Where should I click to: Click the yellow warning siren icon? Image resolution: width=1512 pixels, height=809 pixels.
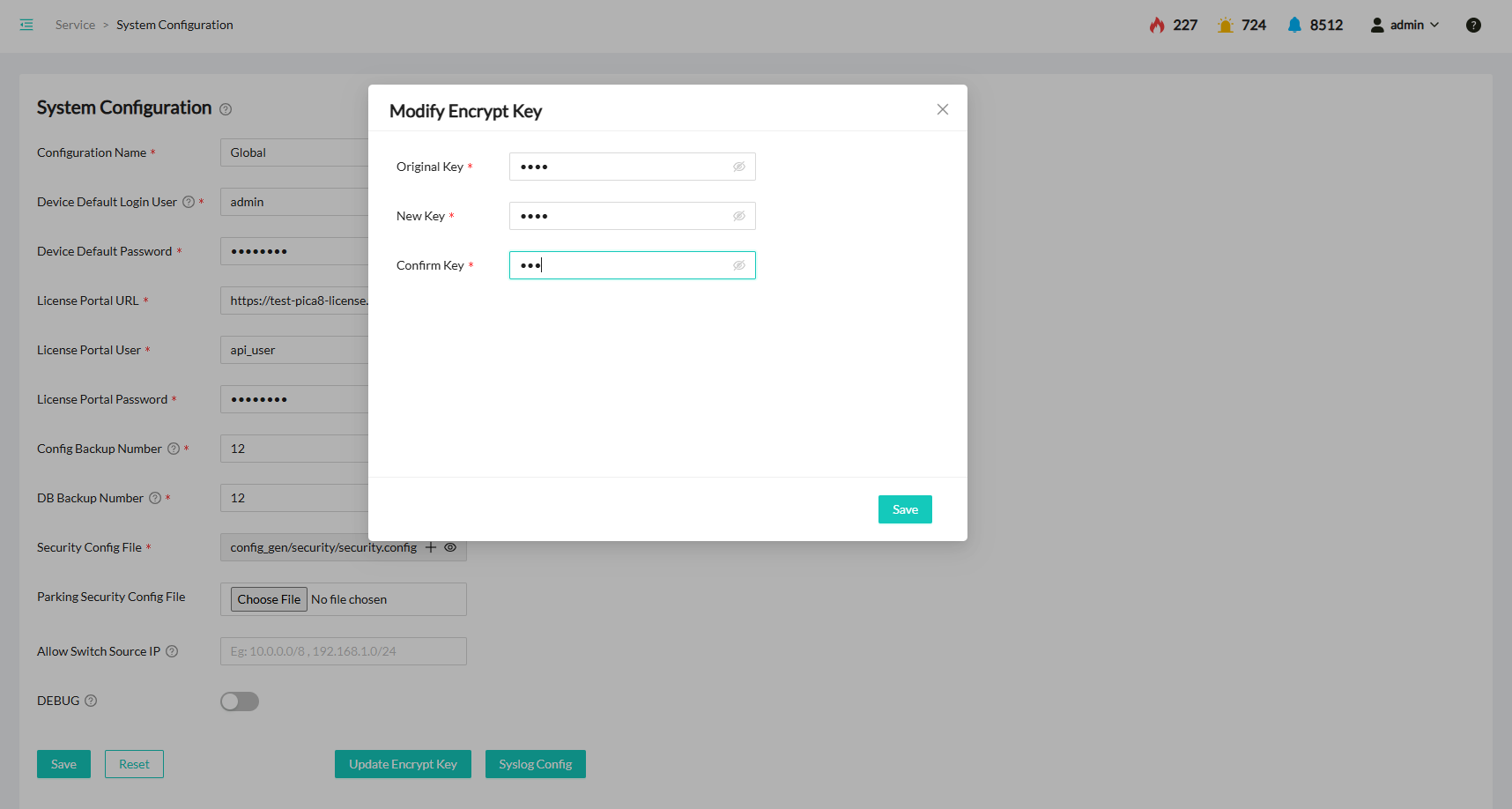pos(1225,25)
